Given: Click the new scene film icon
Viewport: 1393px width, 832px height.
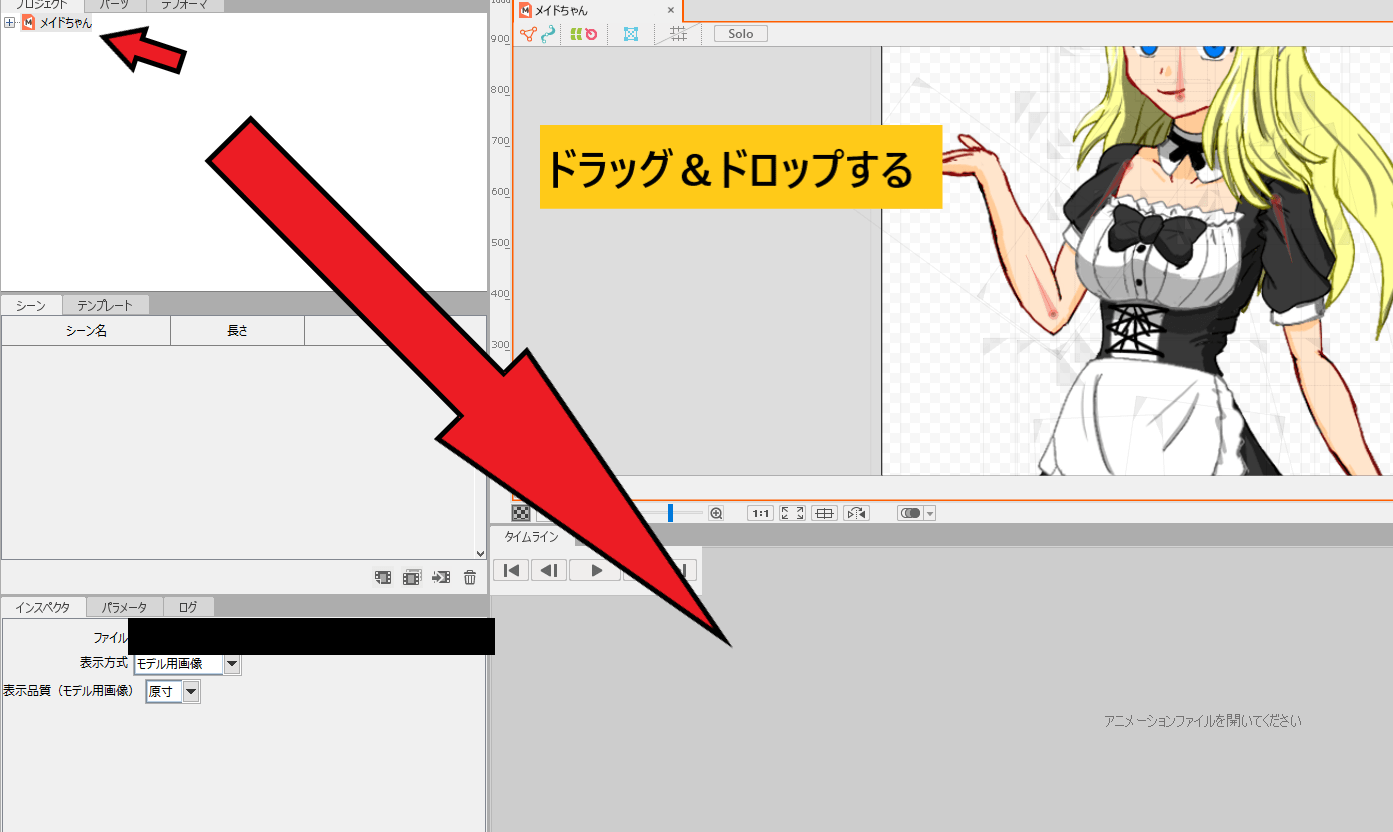Looking at the screenshot, I should pyautogui.click(x=382, y=577).
